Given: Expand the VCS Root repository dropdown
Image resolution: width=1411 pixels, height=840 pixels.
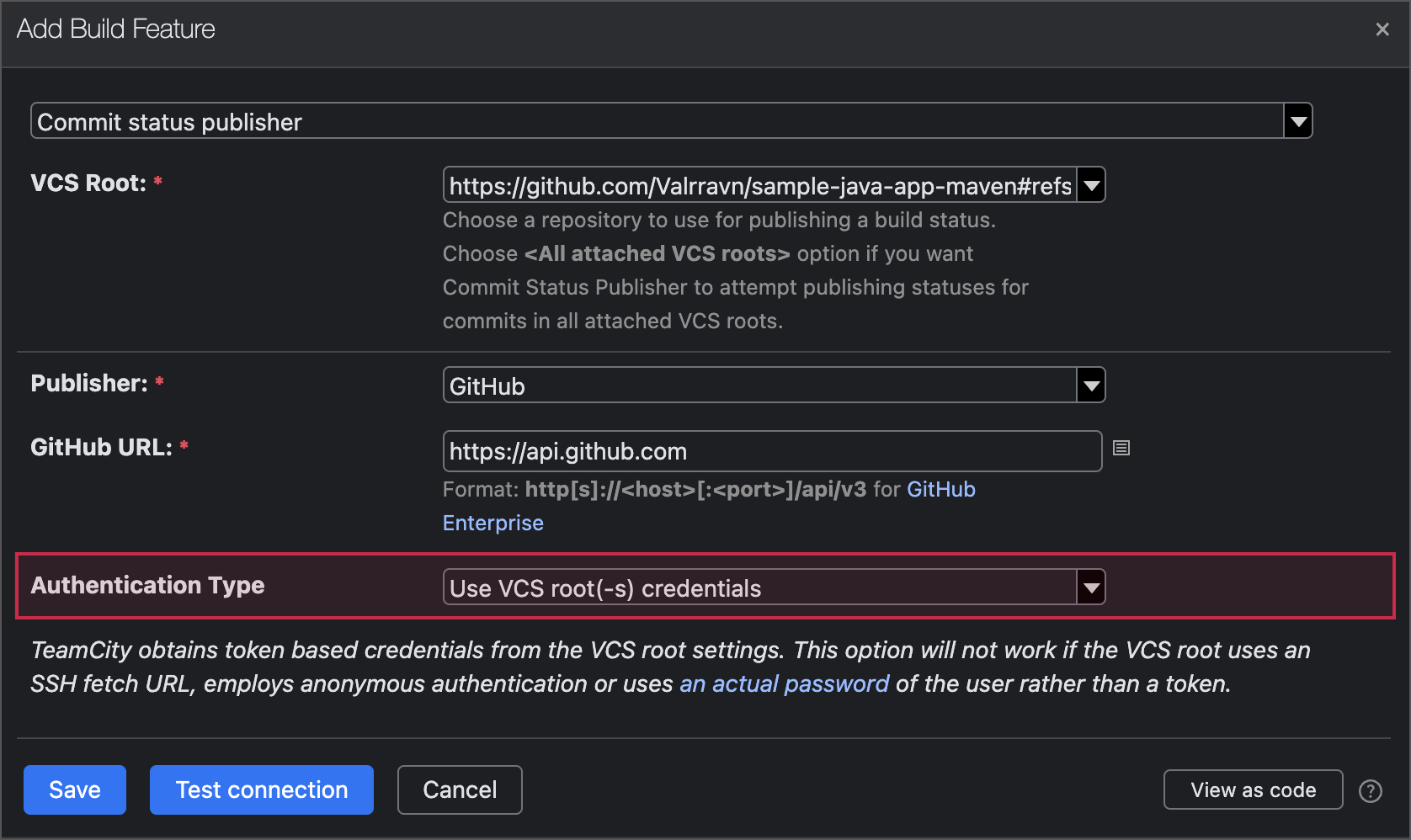Looking at the screenshot, I should tap(758, 184).
